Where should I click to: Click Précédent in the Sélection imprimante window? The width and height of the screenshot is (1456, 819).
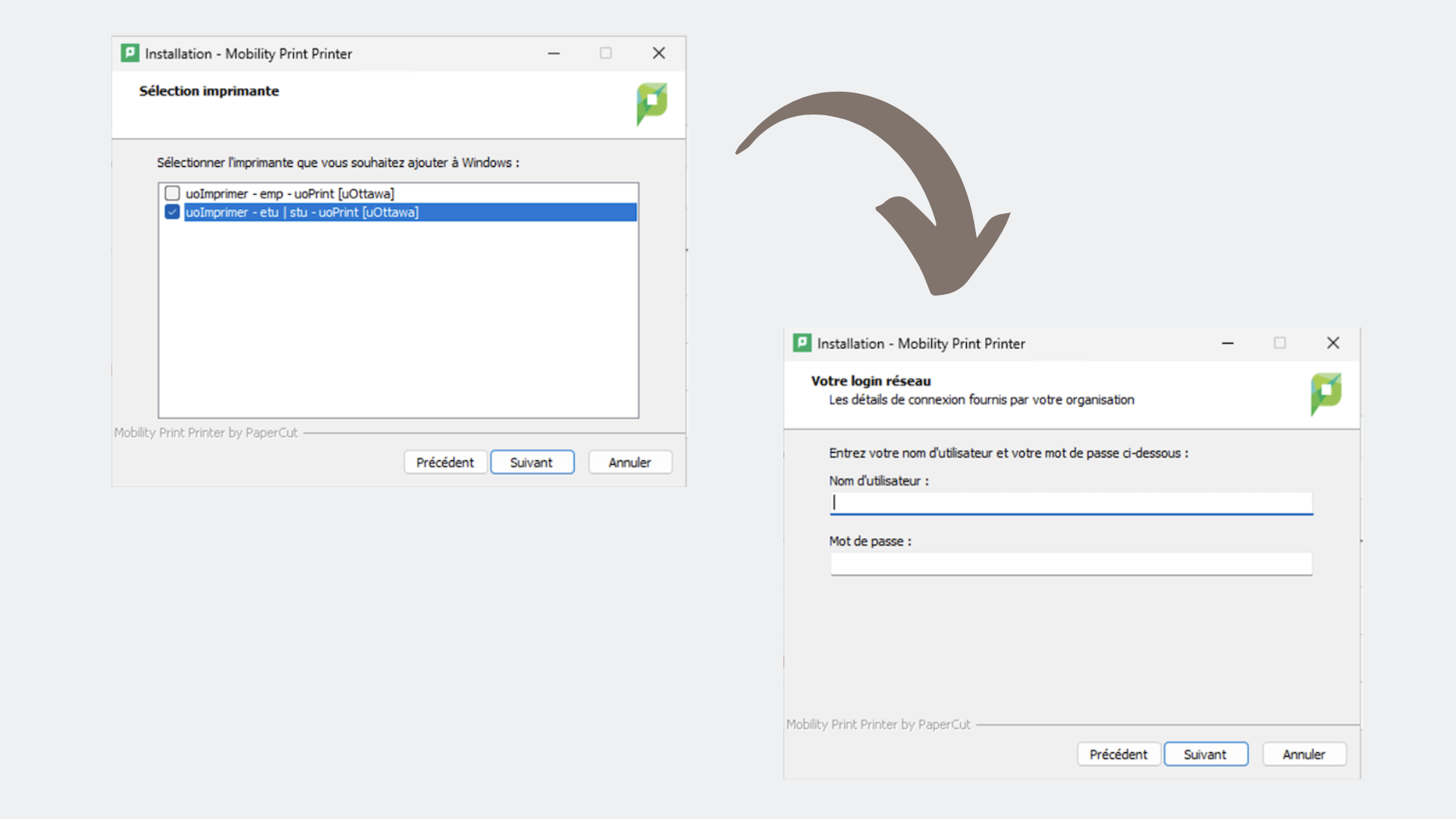[445, 463]
